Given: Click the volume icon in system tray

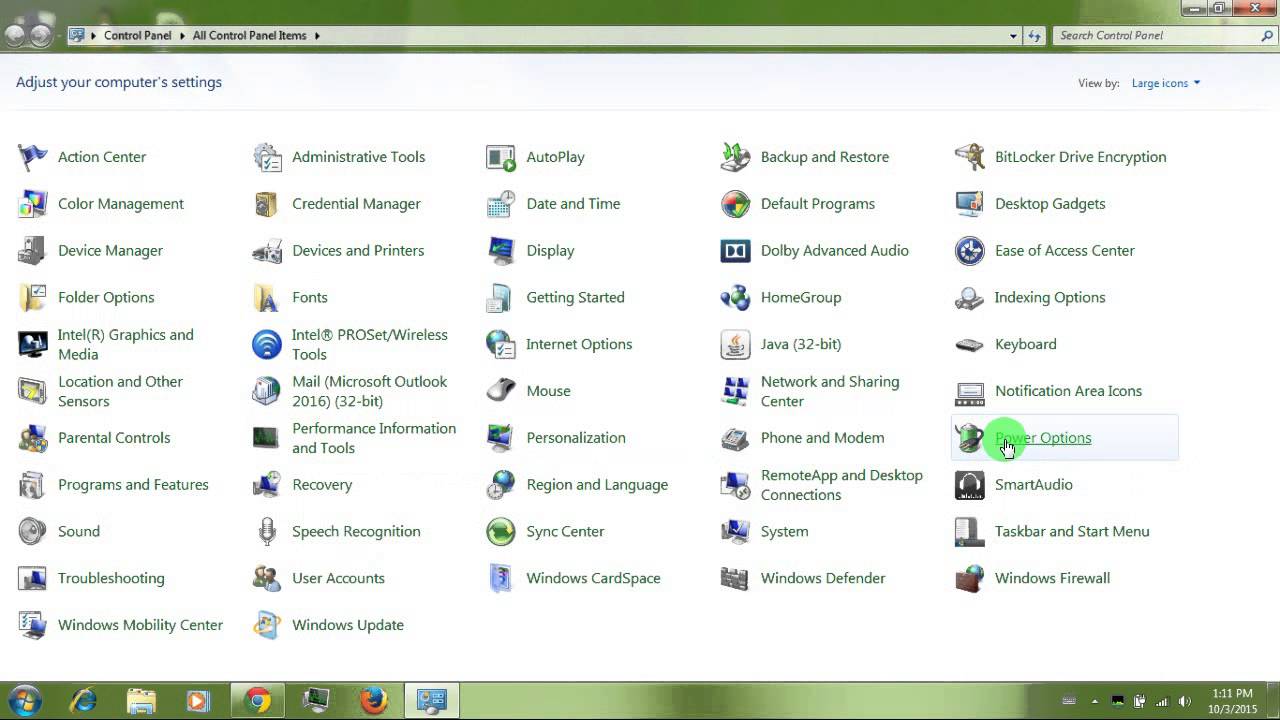Looking at the screenshot, I should pyautogui.click(x=1187, y=701).
